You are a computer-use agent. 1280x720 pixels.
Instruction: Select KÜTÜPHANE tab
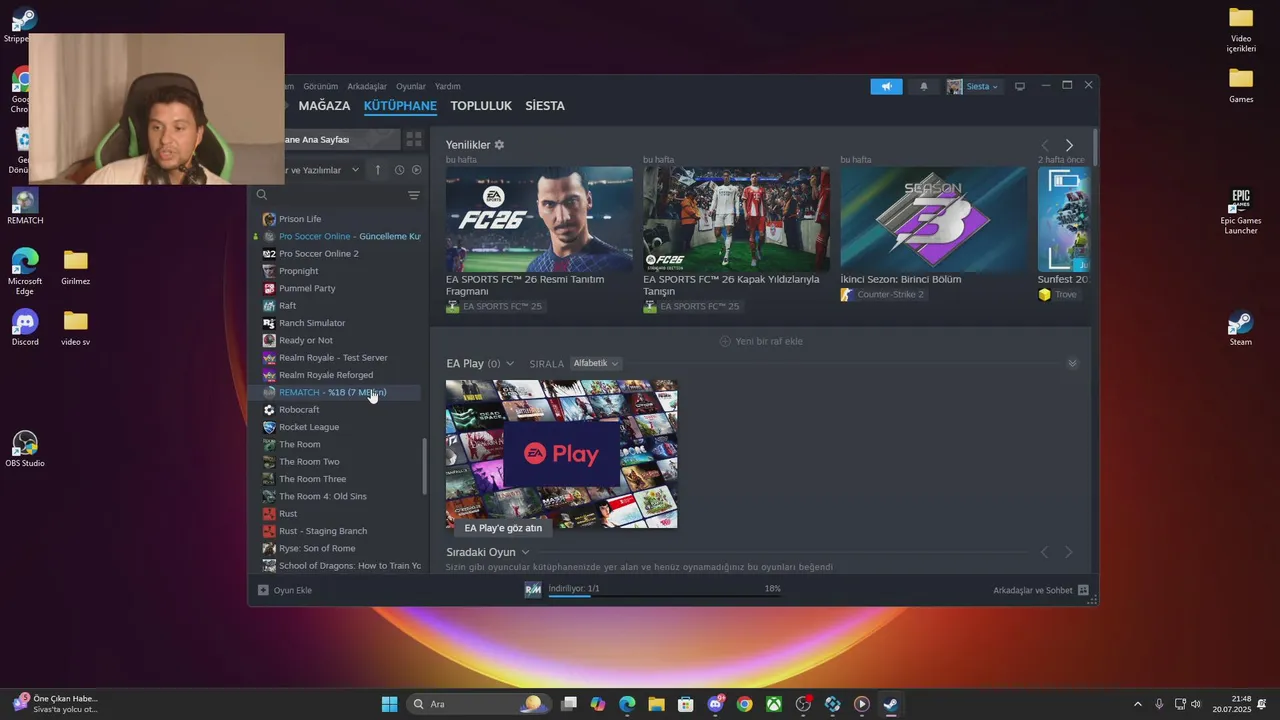pos(400,106)
